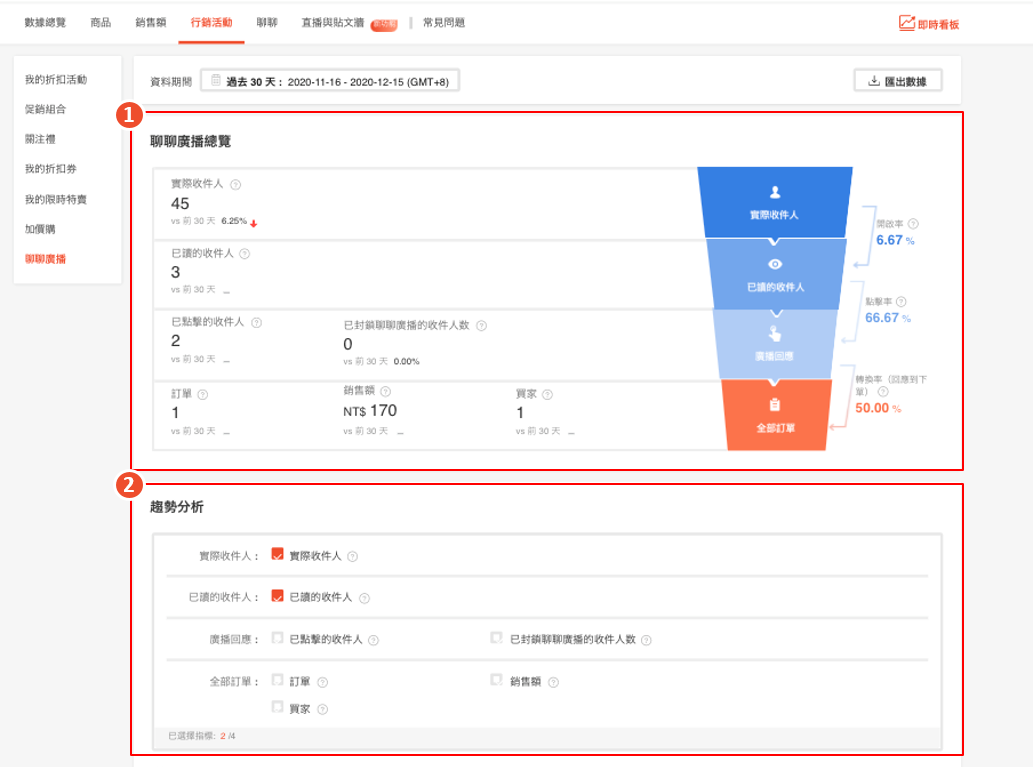Check the 訂單 trend checkbox
This screenshot has width=1033, height=767.
(278, 680)
